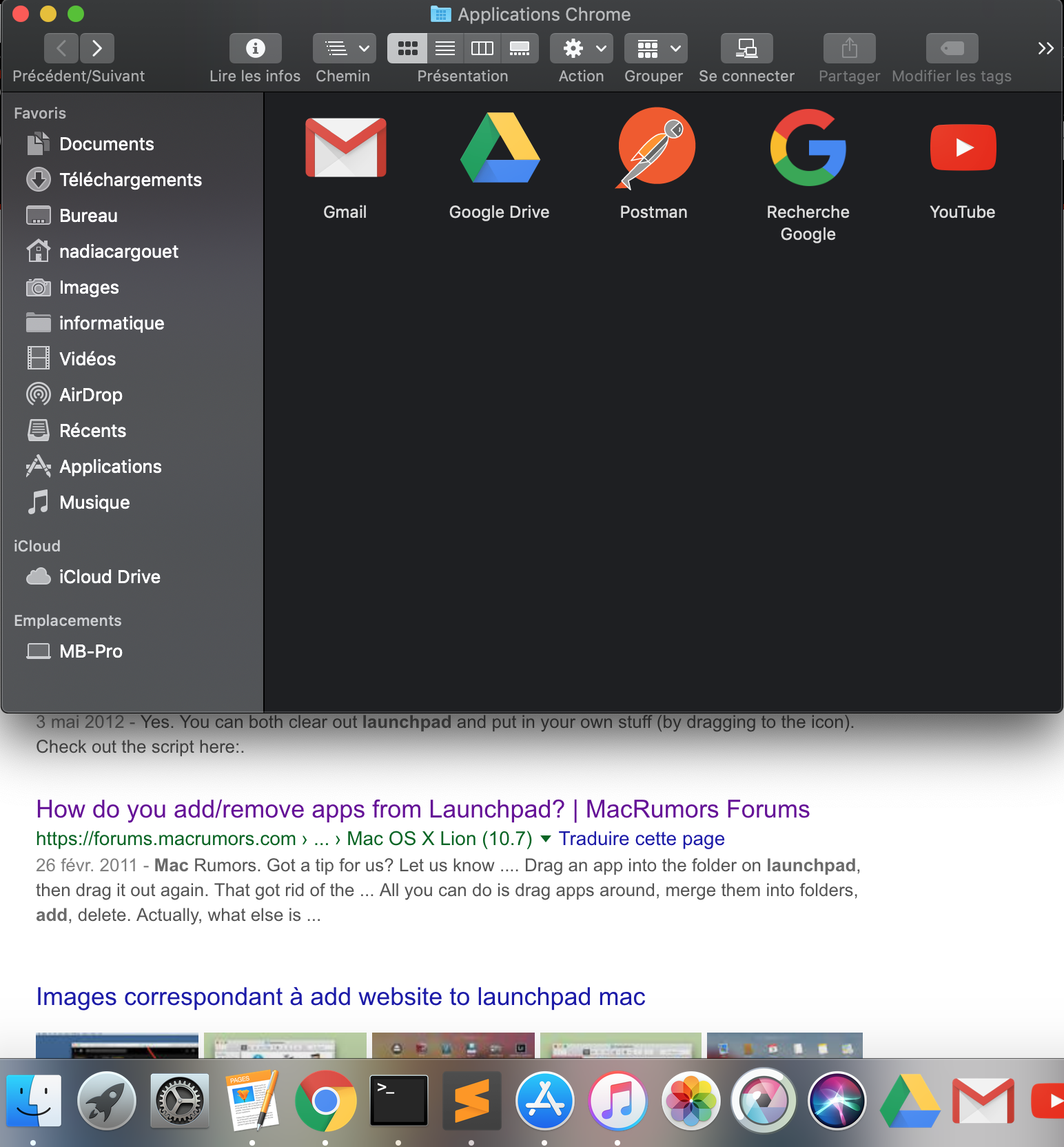Viewport: 1064px width, 1147px height.
Task: Open Pages from the Dock
Action: [252, 1101]
